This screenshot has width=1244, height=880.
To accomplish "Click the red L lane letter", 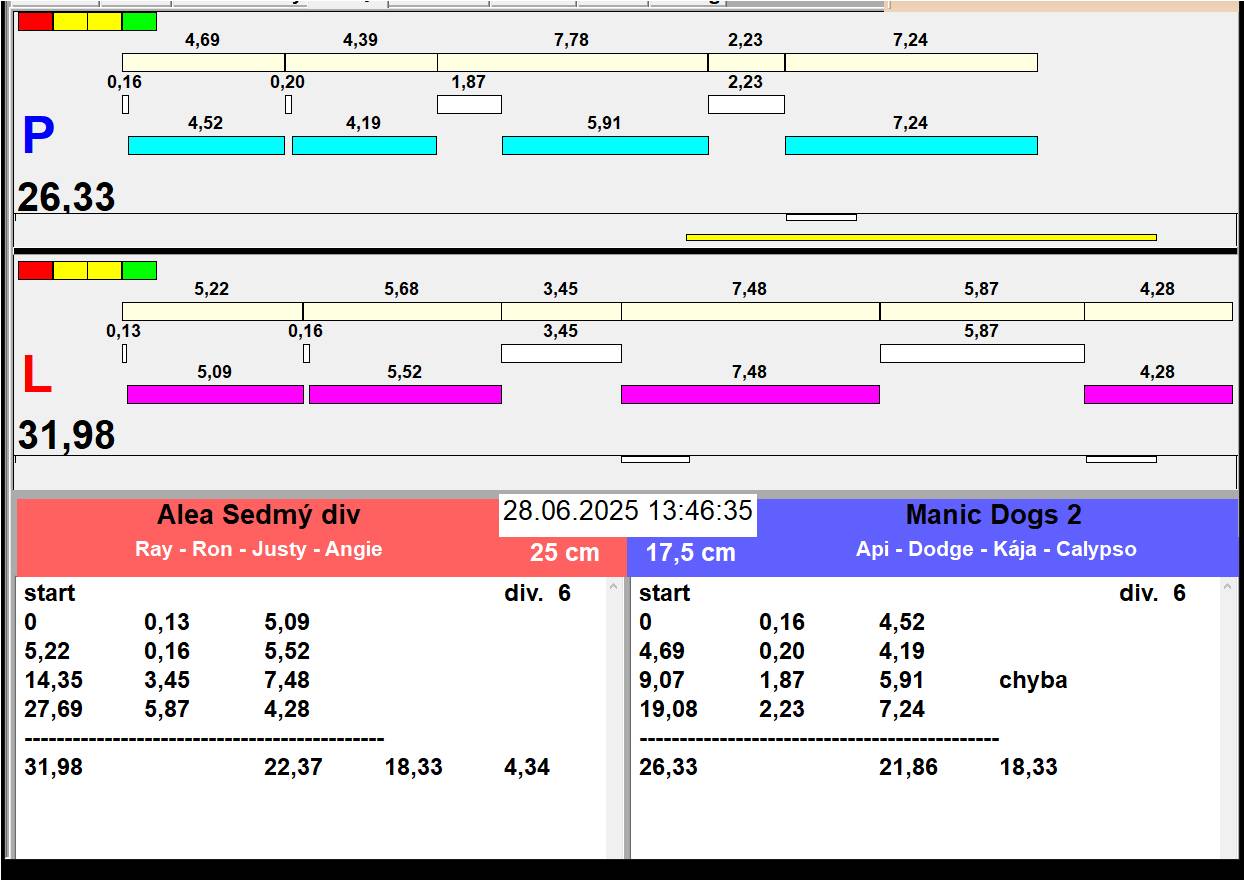I will tap(36, 376).
